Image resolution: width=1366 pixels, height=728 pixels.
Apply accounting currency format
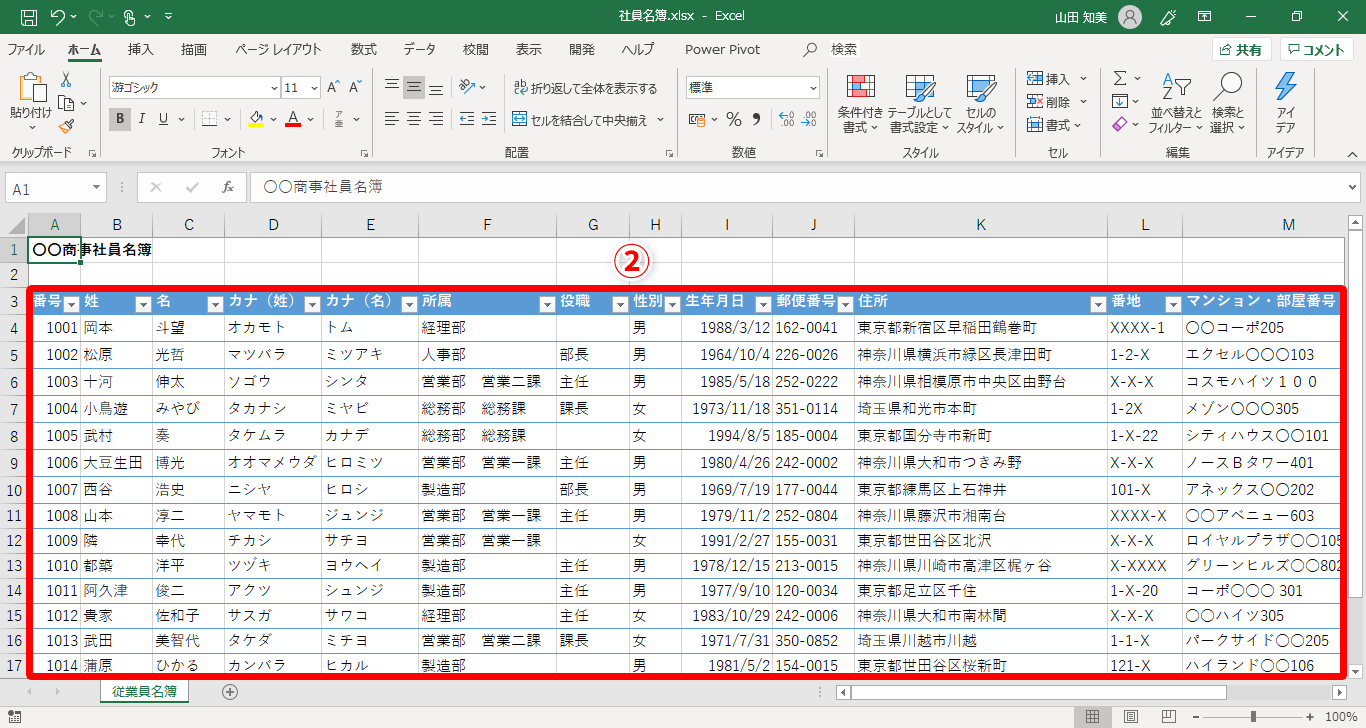(697, 119)
